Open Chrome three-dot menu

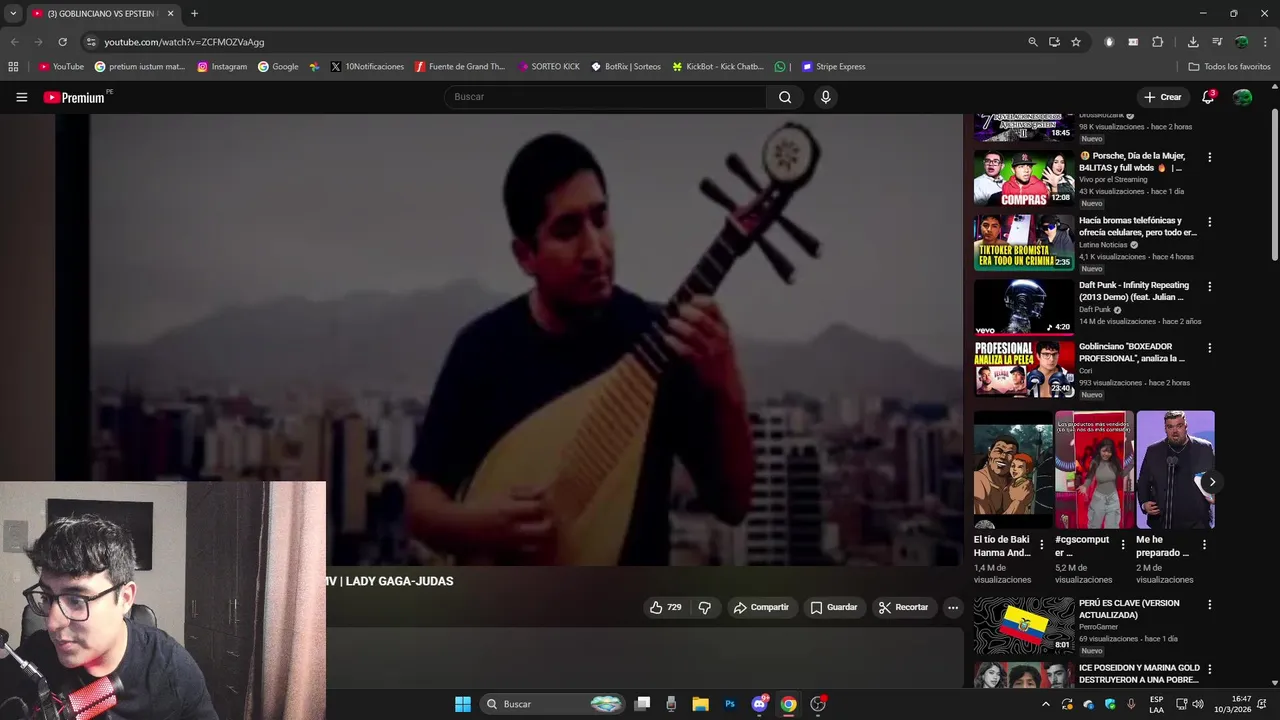1266,42
